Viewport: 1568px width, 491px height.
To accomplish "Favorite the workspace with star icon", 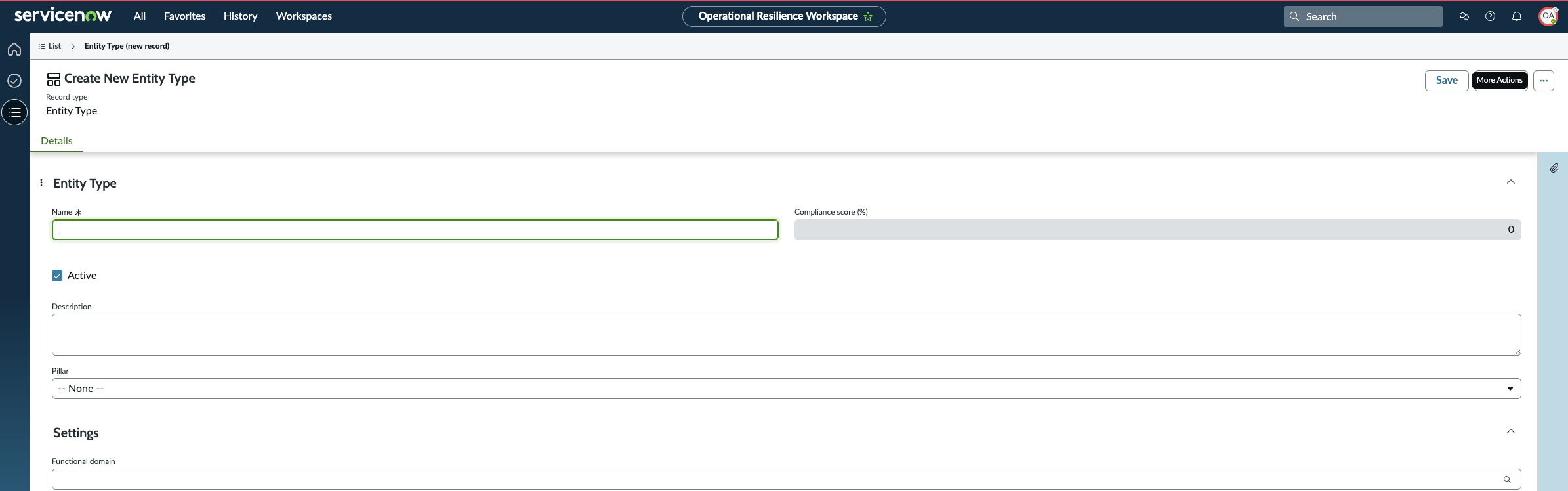I will [x=868, y=17].
